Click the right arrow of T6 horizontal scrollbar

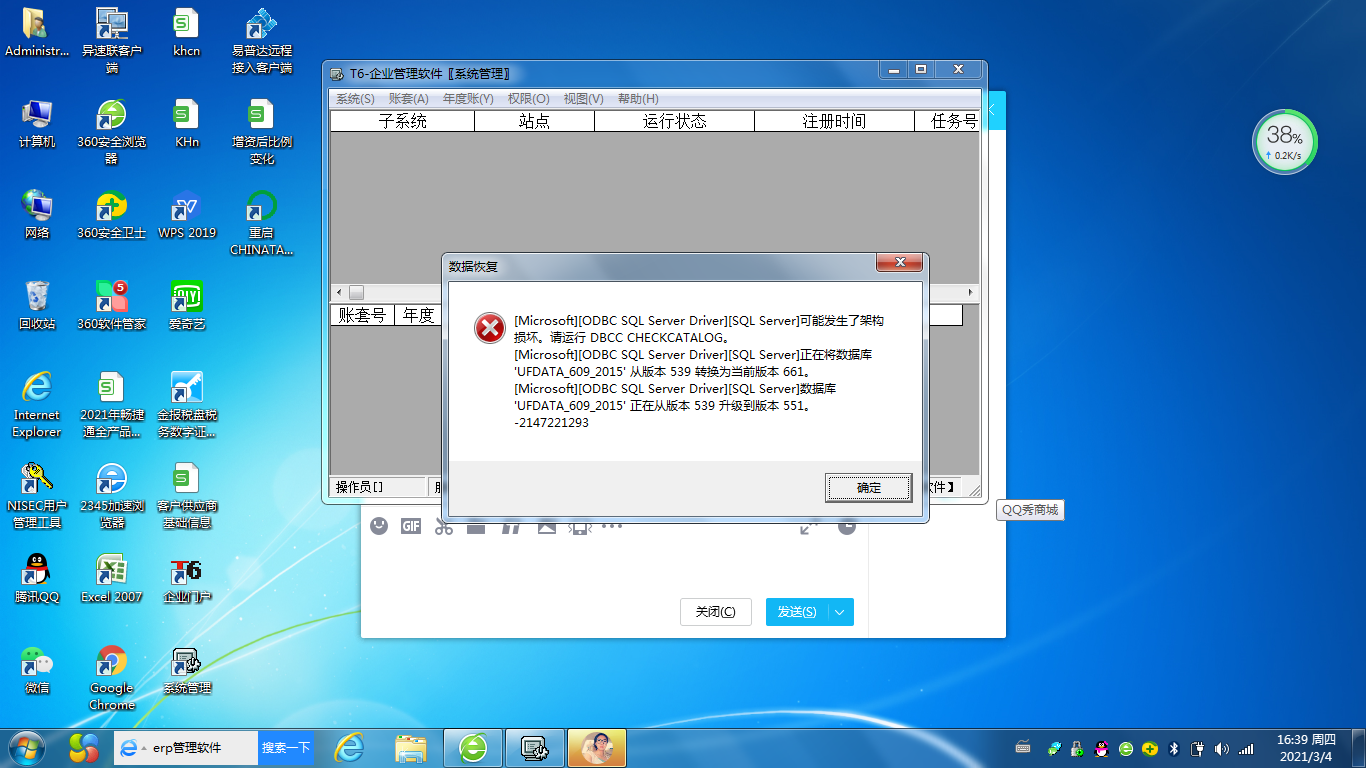(971, 292)
